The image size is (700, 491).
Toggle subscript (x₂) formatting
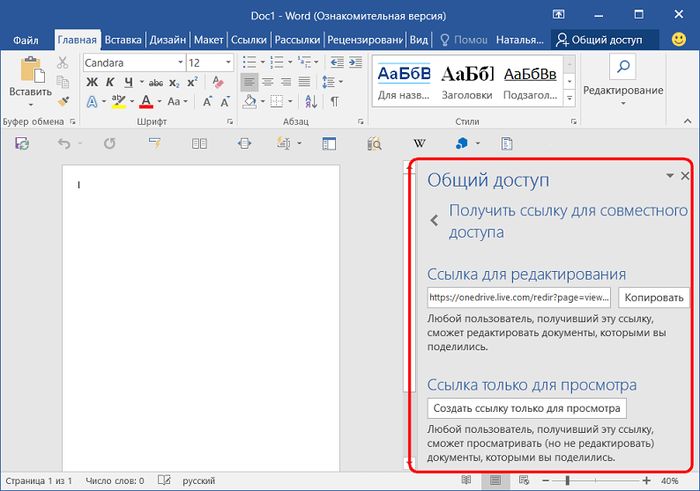(x=174, y=82)
